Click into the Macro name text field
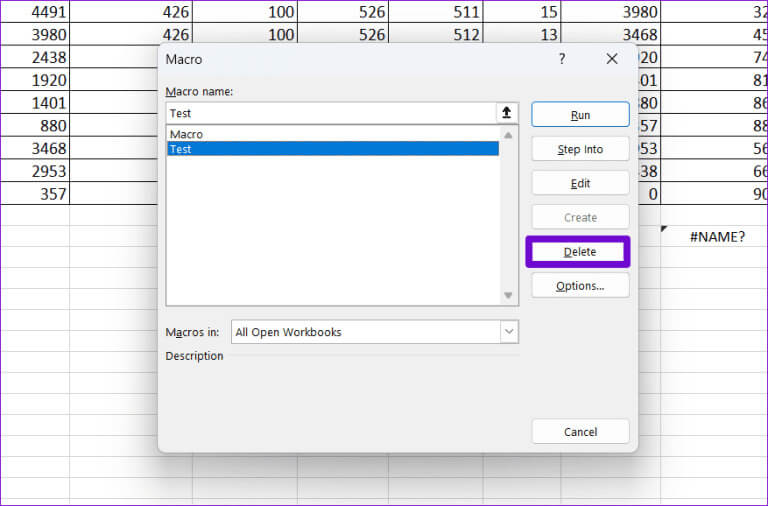Viewport: 768px width, 506px height. (x=330, y=114)
